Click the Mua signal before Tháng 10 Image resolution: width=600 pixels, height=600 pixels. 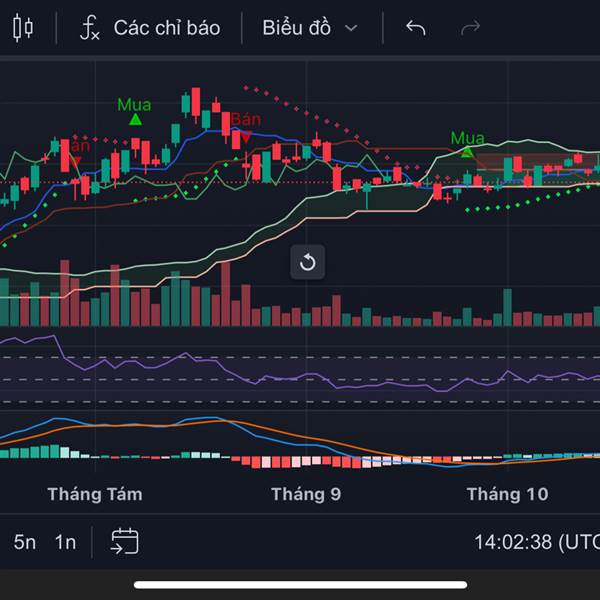coord(467,144)
